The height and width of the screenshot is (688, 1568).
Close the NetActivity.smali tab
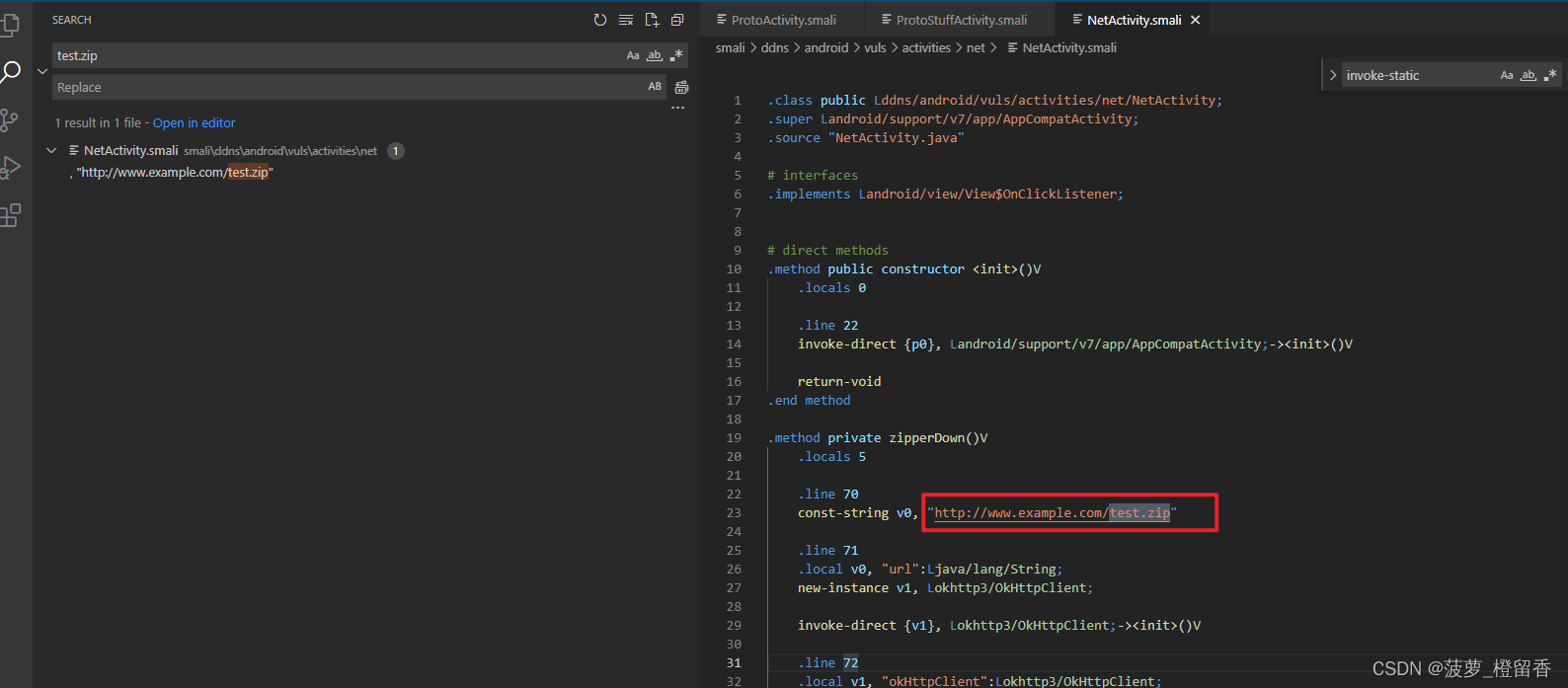1196,20
